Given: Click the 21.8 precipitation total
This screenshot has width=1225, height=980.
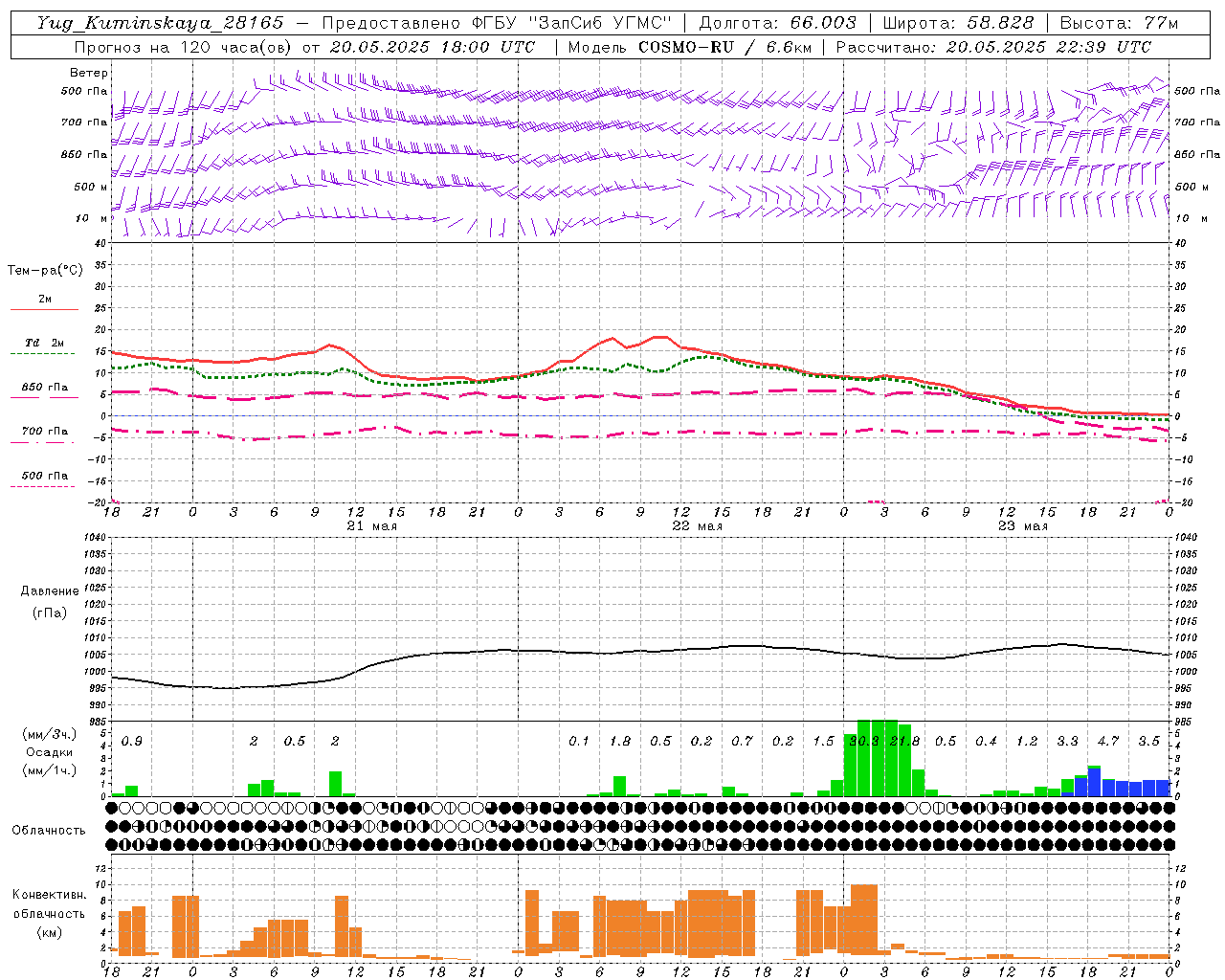Looking at the screenshot, I should click(x=904, y=742).
